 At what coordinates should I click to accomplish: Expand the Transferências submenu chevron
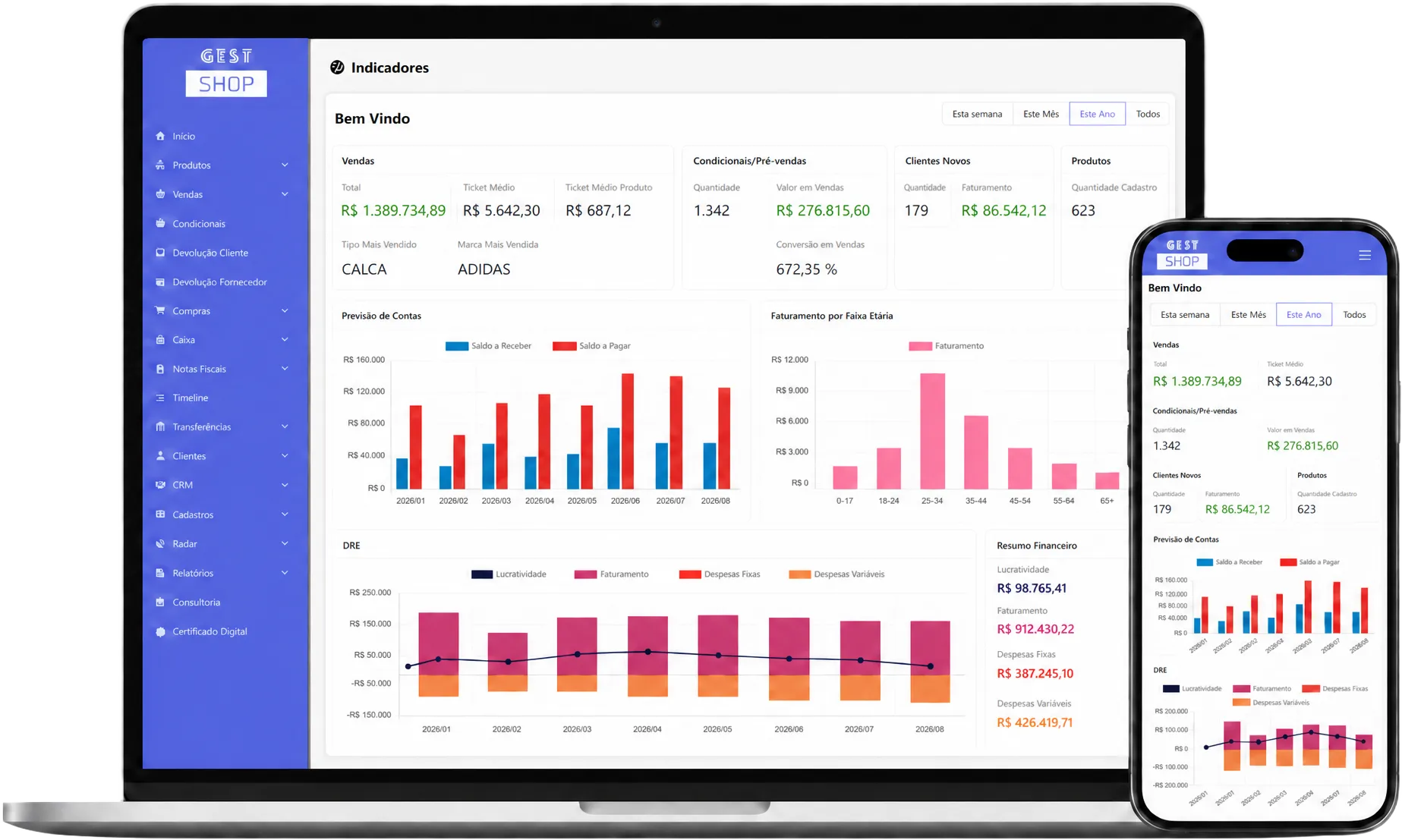(285, 426)
